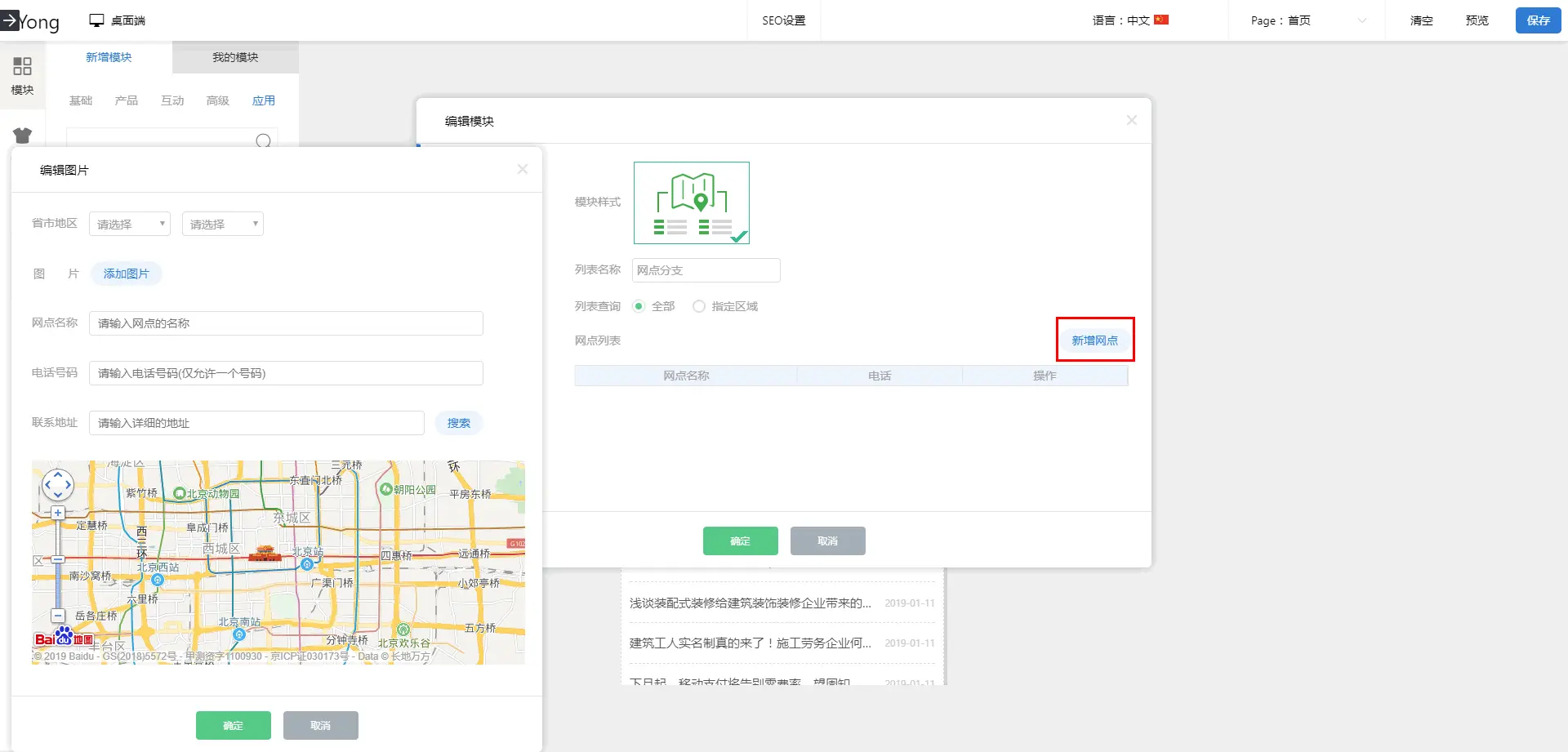The image size is (1568, 752).
Task: Click the blue 保存 button
Action: point(1538,20)
